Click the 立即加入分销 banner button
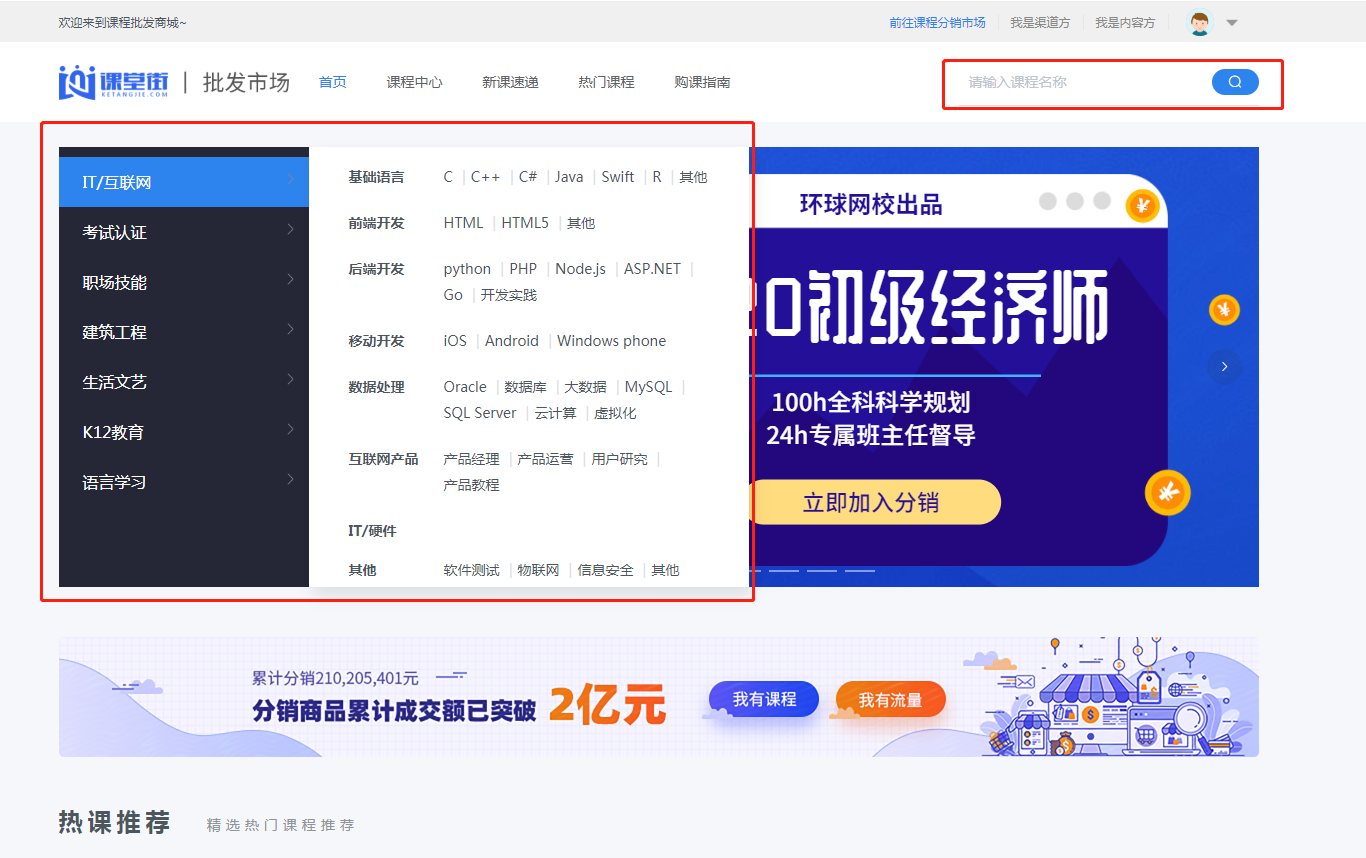The width and height of the screenshot is (1366, 858). pos(872,502)
